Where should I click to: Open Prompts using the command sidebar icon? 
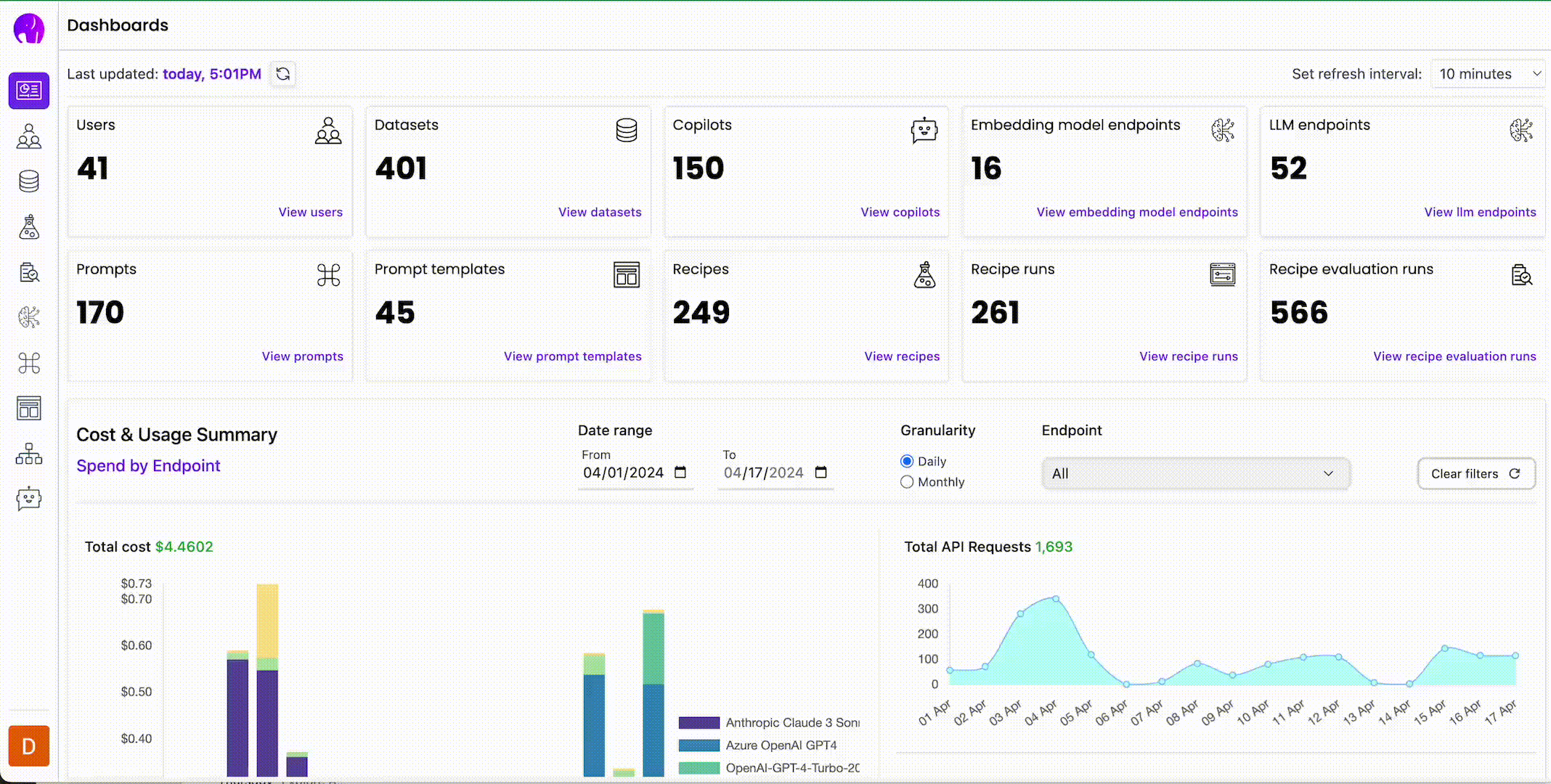[29, 363]
